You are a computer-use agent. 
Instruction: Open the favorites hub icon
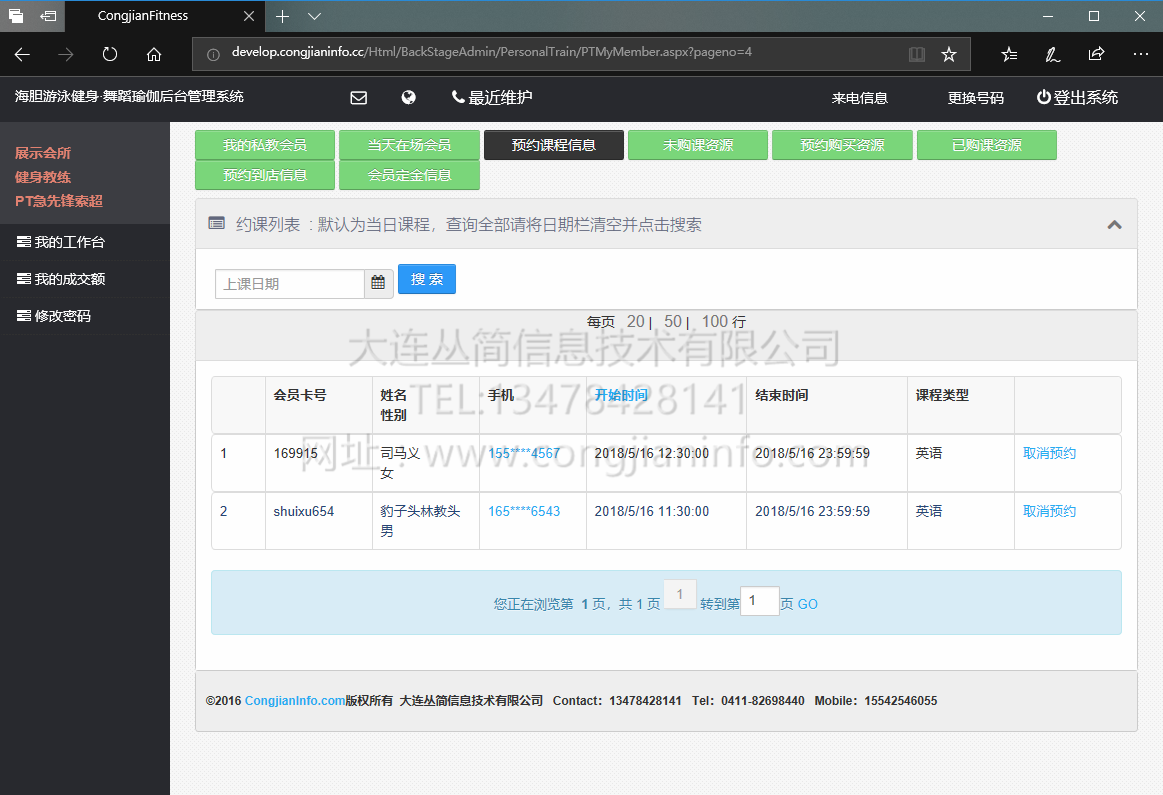1009,54
